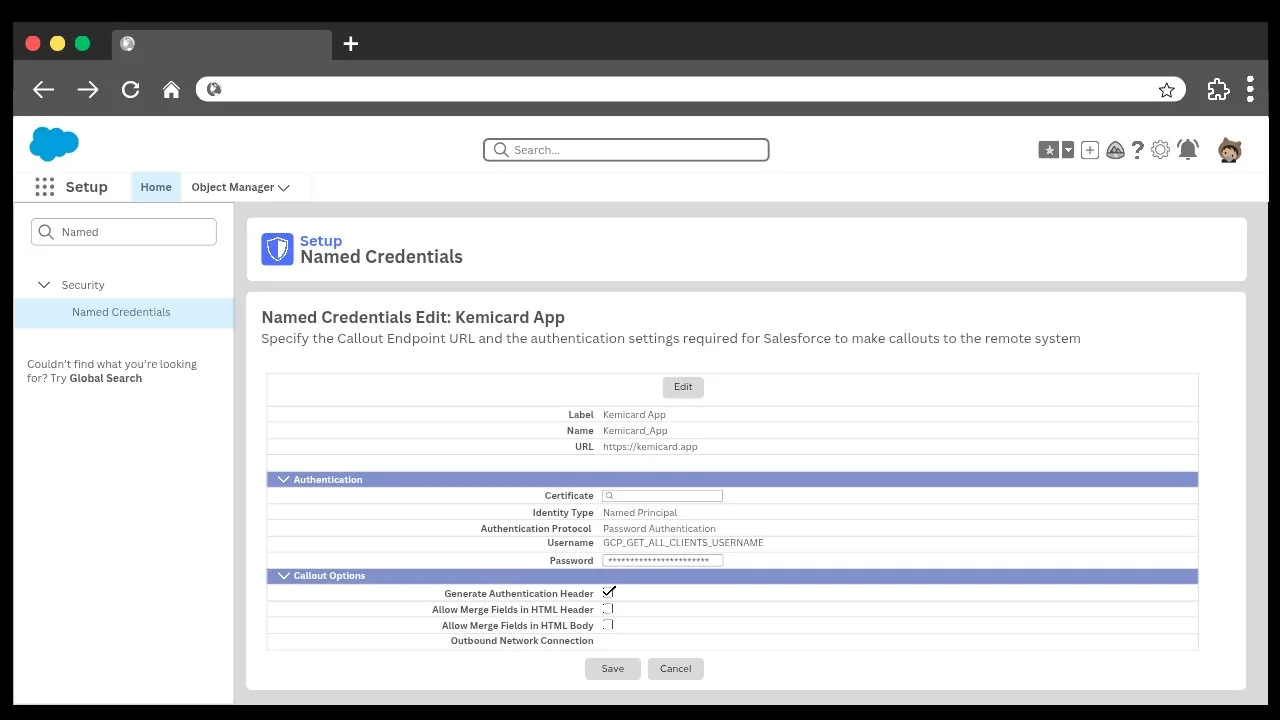
Task: Click the Password field
Action: (x=662, y=561)
